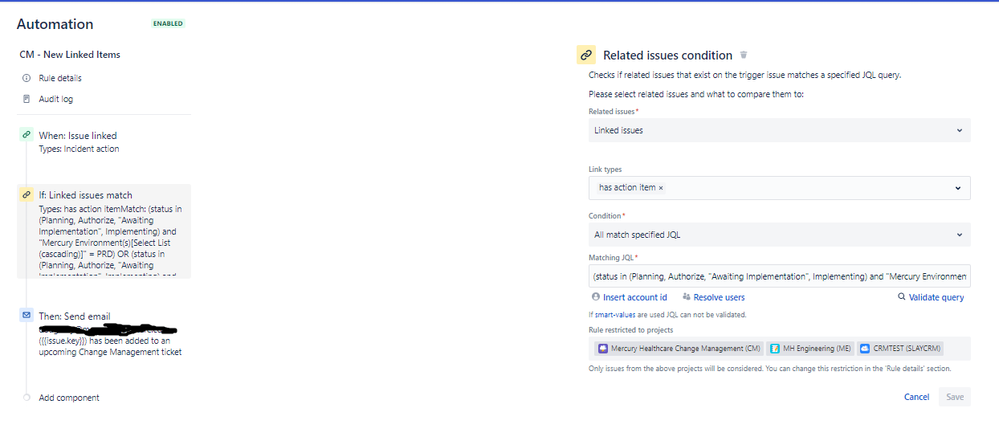Click the Resolve users people icon
This screenshot has height=429, width=999.
pos(686,297)
